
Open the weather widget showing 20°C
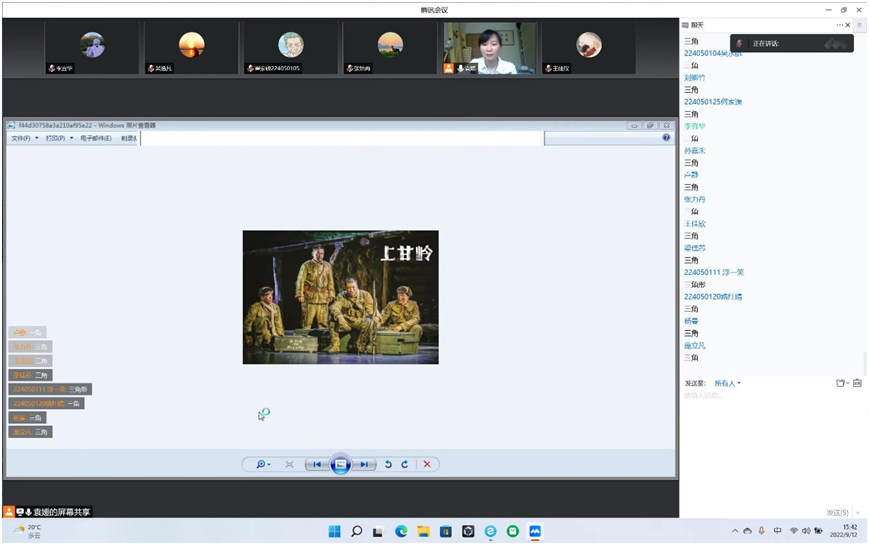click(27, 531)
